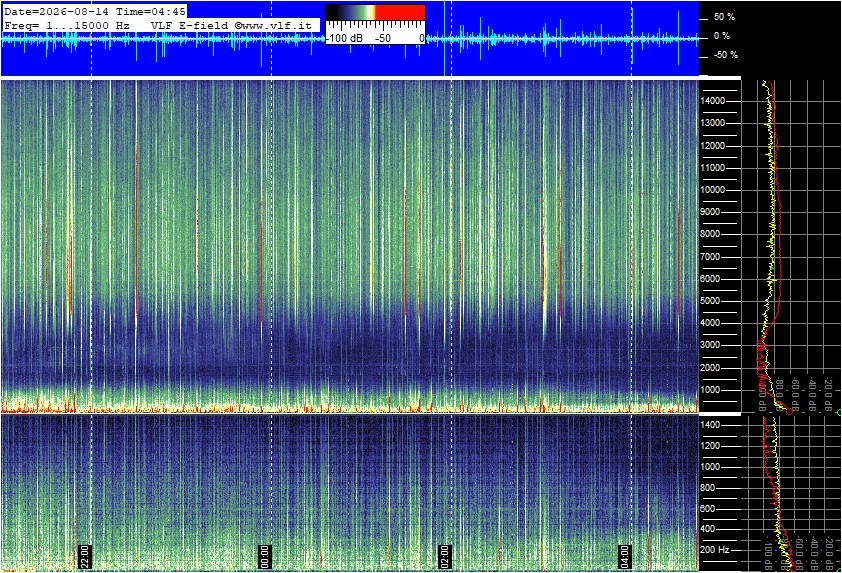Click the Time=04:45 header text
This screenshot has width=842, height=573.
151,12
